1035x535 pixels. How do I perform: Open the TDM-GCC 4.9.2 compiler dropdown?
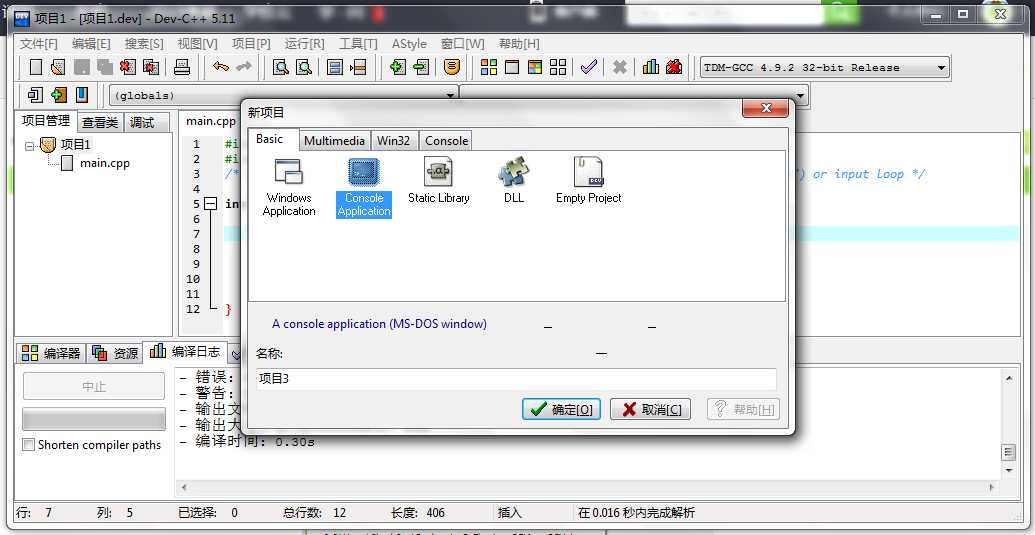pos(941,67)
